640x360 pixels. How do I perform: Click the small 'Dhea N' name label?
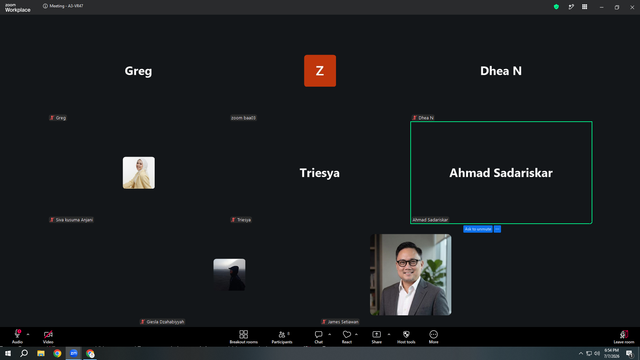point(423,118)
